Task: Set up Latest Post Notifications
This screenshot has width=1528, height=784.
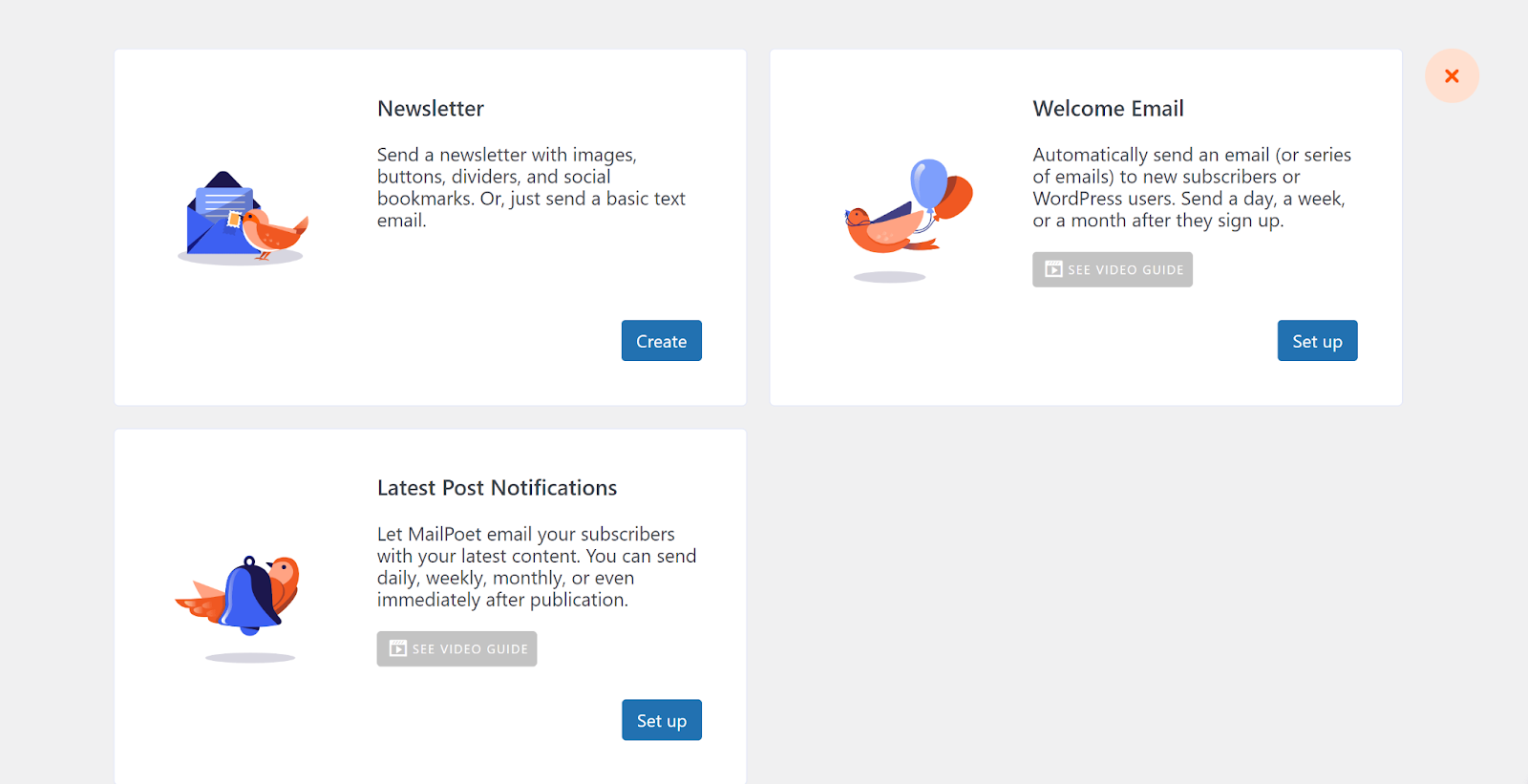Action: pos(661,720)
